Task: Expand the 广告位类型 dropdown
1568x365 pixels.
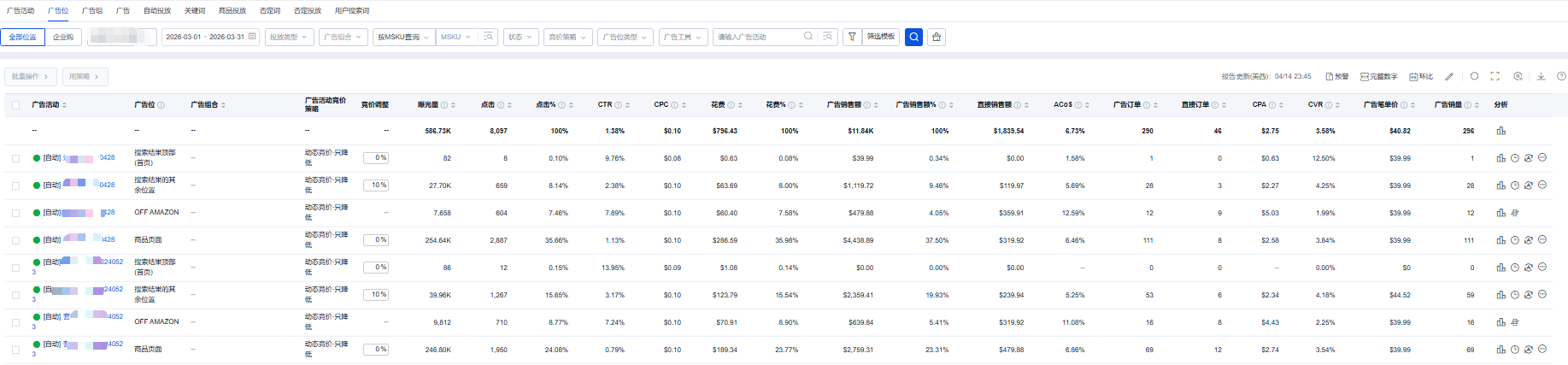Action: point(625,37)
